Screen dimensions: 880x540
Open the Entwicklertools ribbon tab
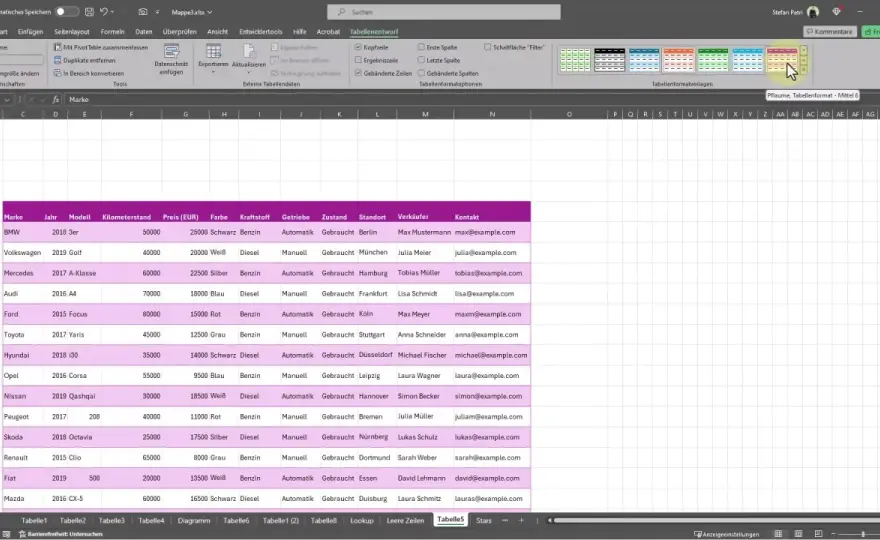(x=260, y=32)
